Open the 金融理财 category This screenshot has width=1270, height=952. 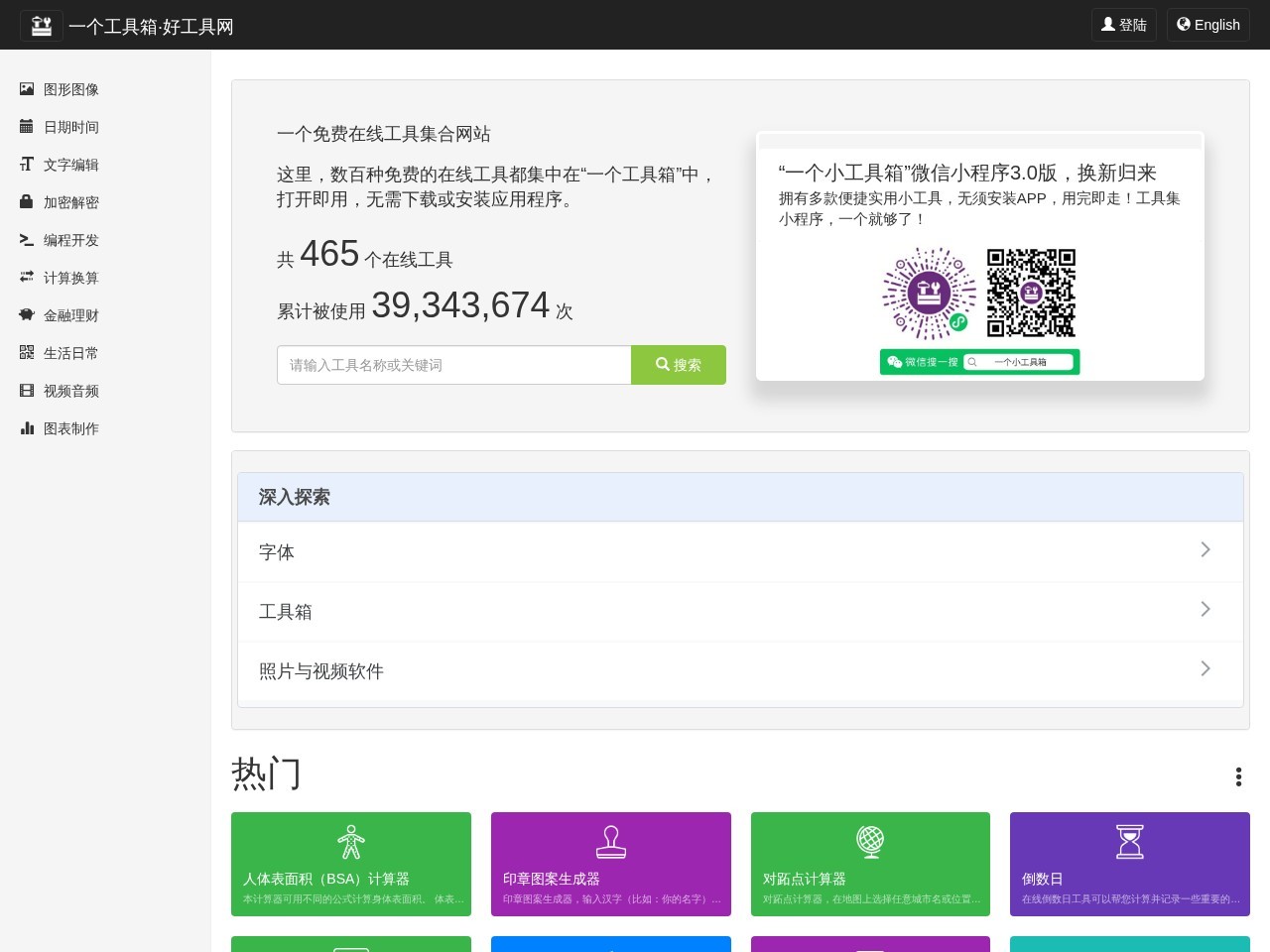pos(71,315)
